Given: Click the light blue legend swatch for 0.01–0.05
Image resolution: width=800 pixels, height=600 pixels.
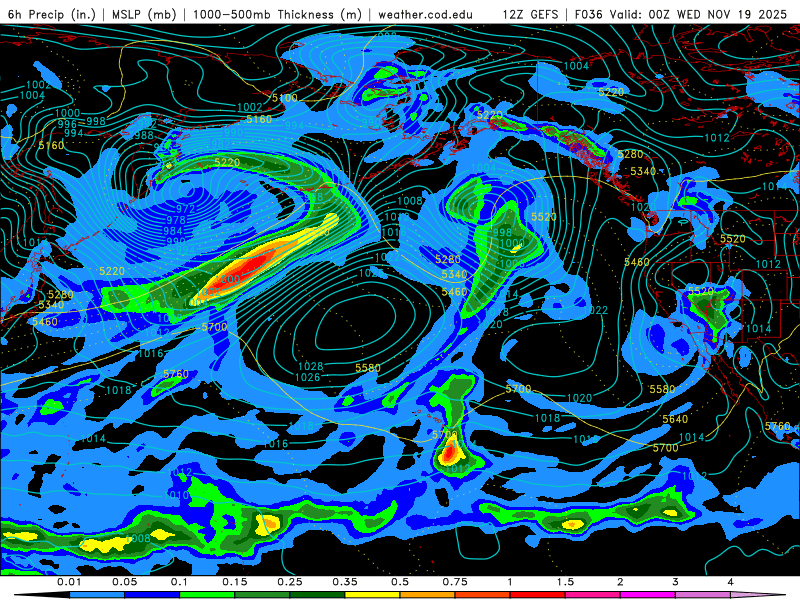Looking at the screenshot, I should pos(97,595).
